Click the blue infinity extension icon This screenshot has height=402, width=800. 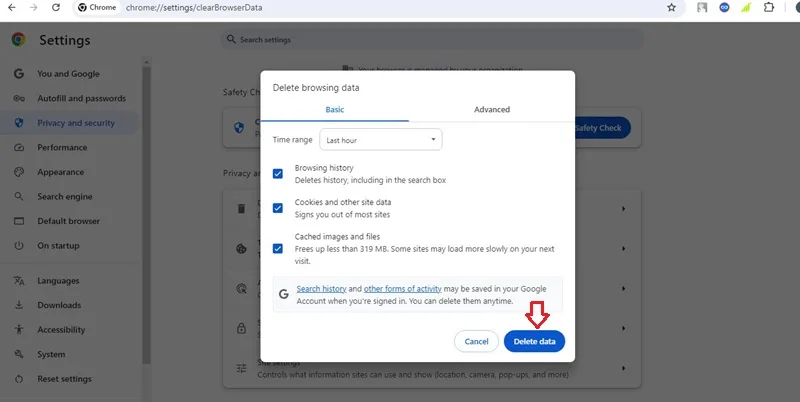(724, 8)
